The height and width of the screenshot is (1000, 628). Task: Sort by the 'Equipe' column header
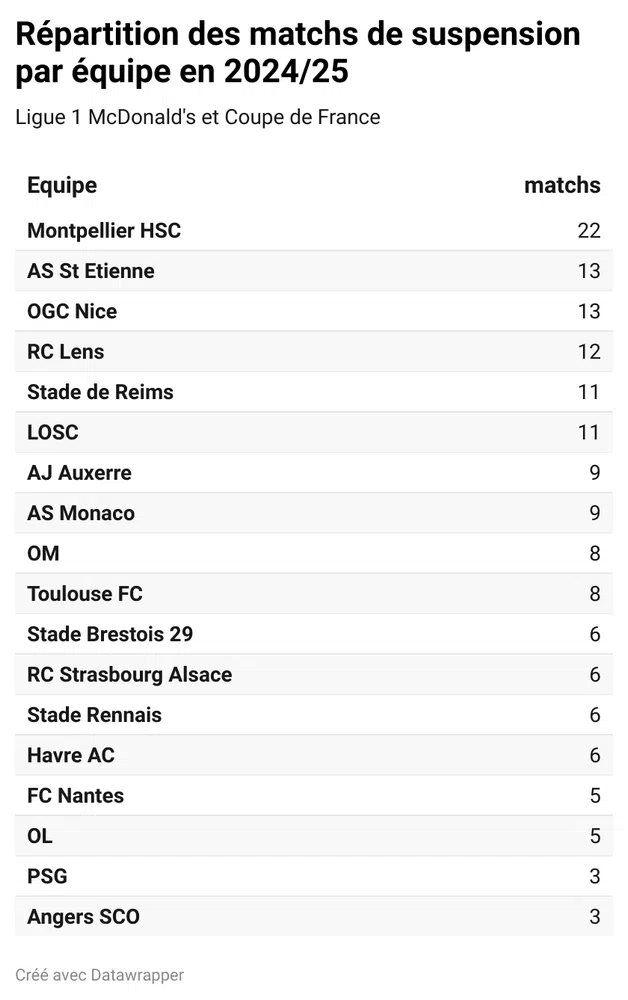click(x=62, y=185)
